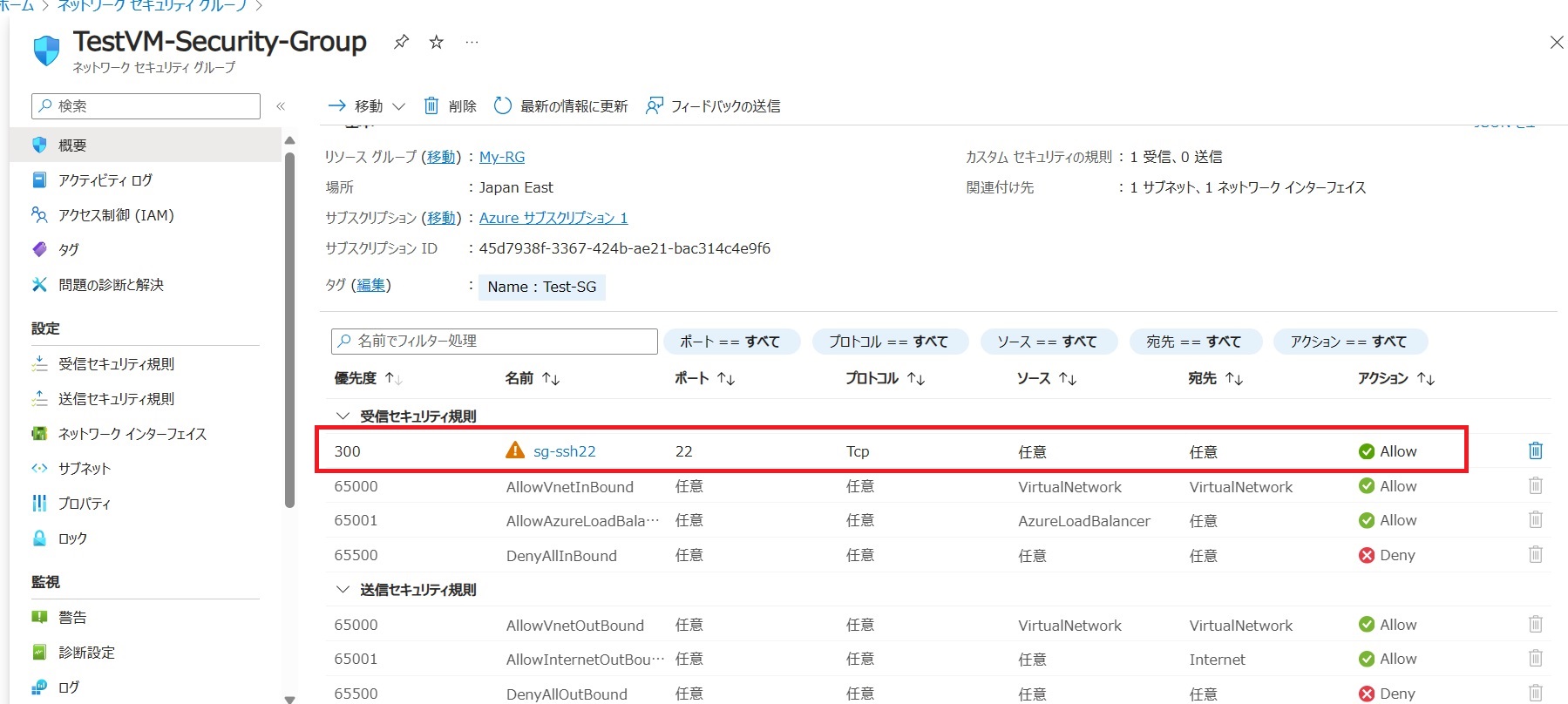Open フィードバックの送信 from the toolbar
The width and height of the screenshot is (1568, 704).
713,106
